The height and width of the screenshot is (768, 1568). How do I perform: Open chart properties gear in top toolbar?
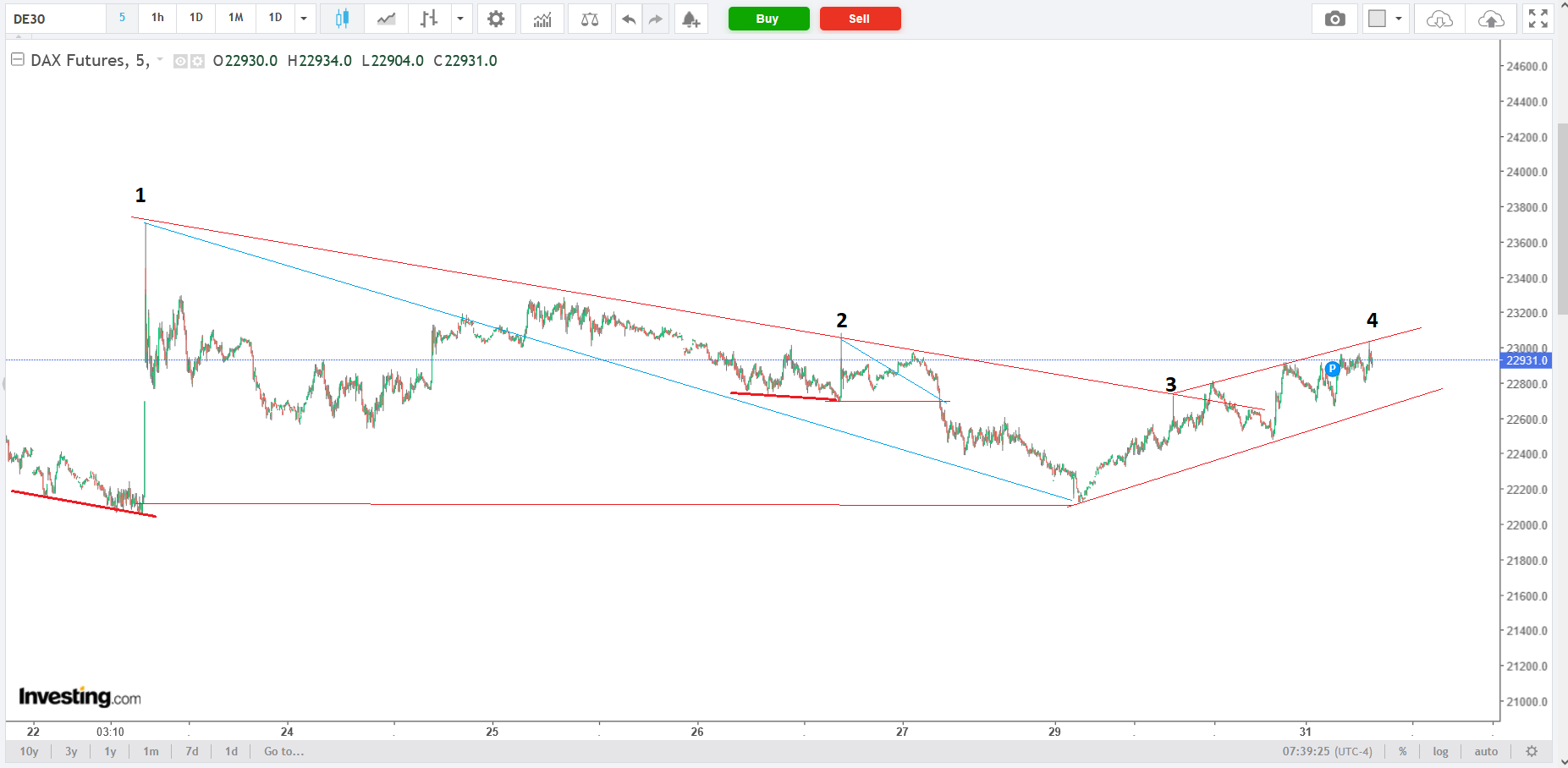pos(496,19)
